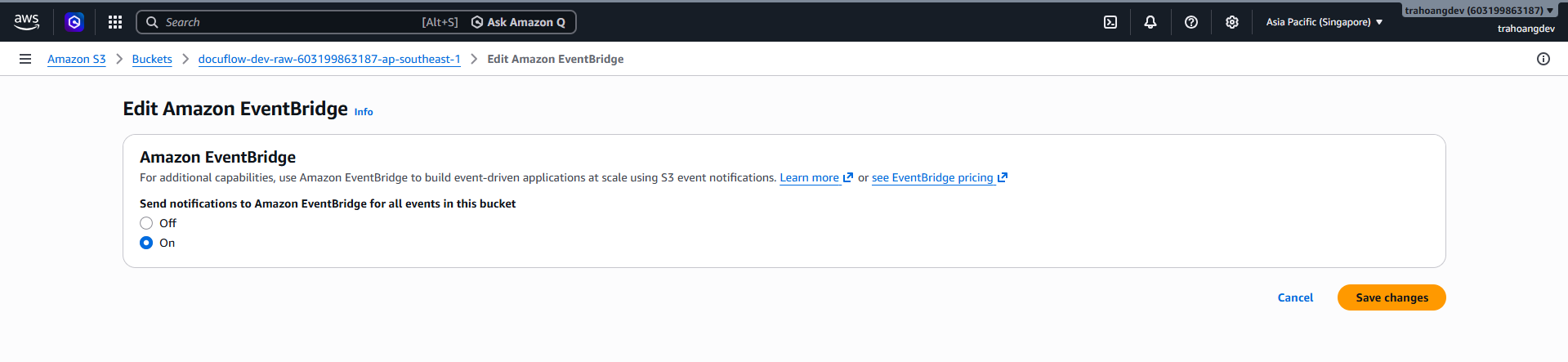Click Cancel
This screenshot has height=362, width=1568.
tap(1295, 297)
